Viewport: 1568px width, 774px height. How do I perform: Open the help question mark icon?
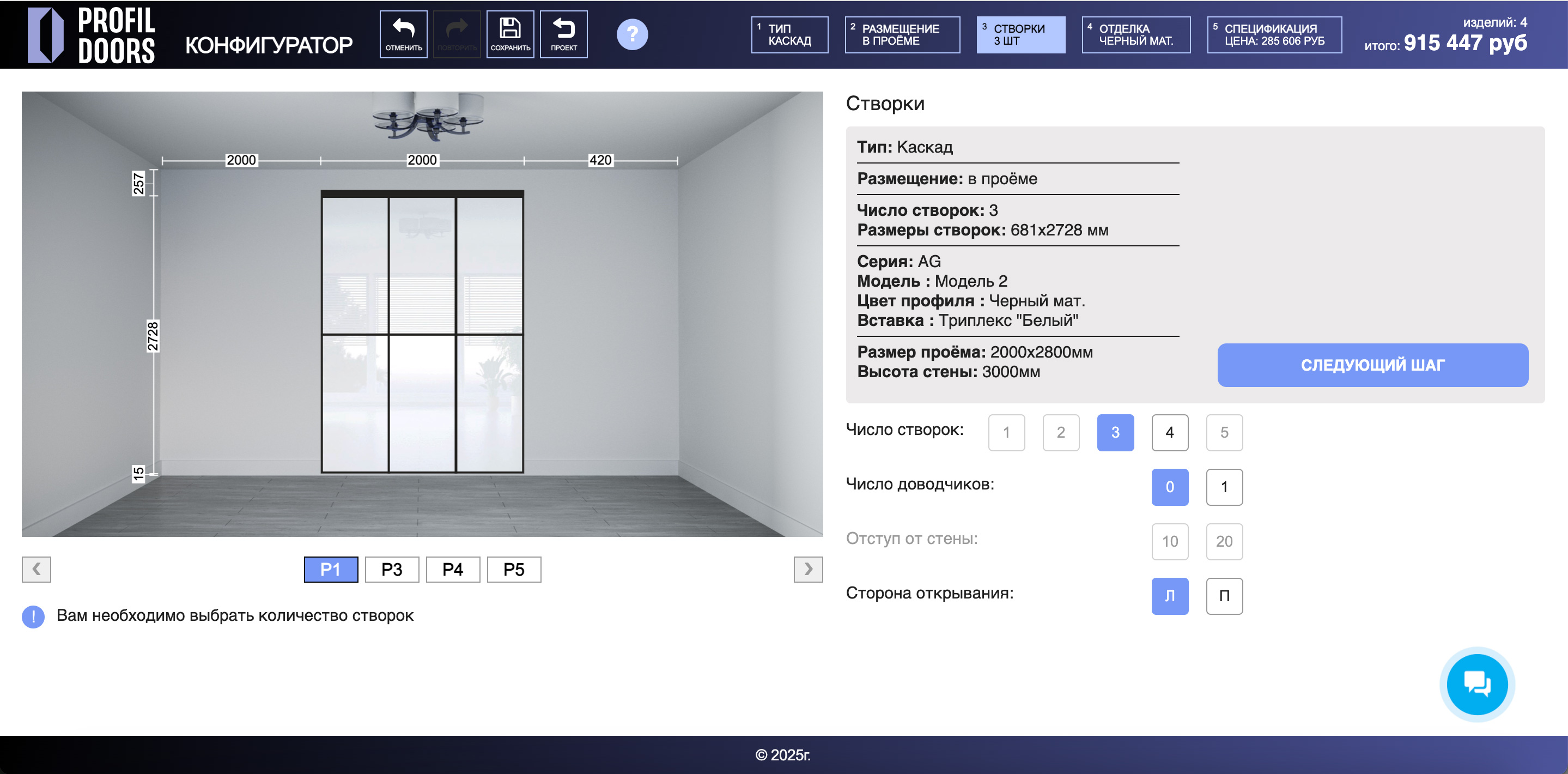632,34
